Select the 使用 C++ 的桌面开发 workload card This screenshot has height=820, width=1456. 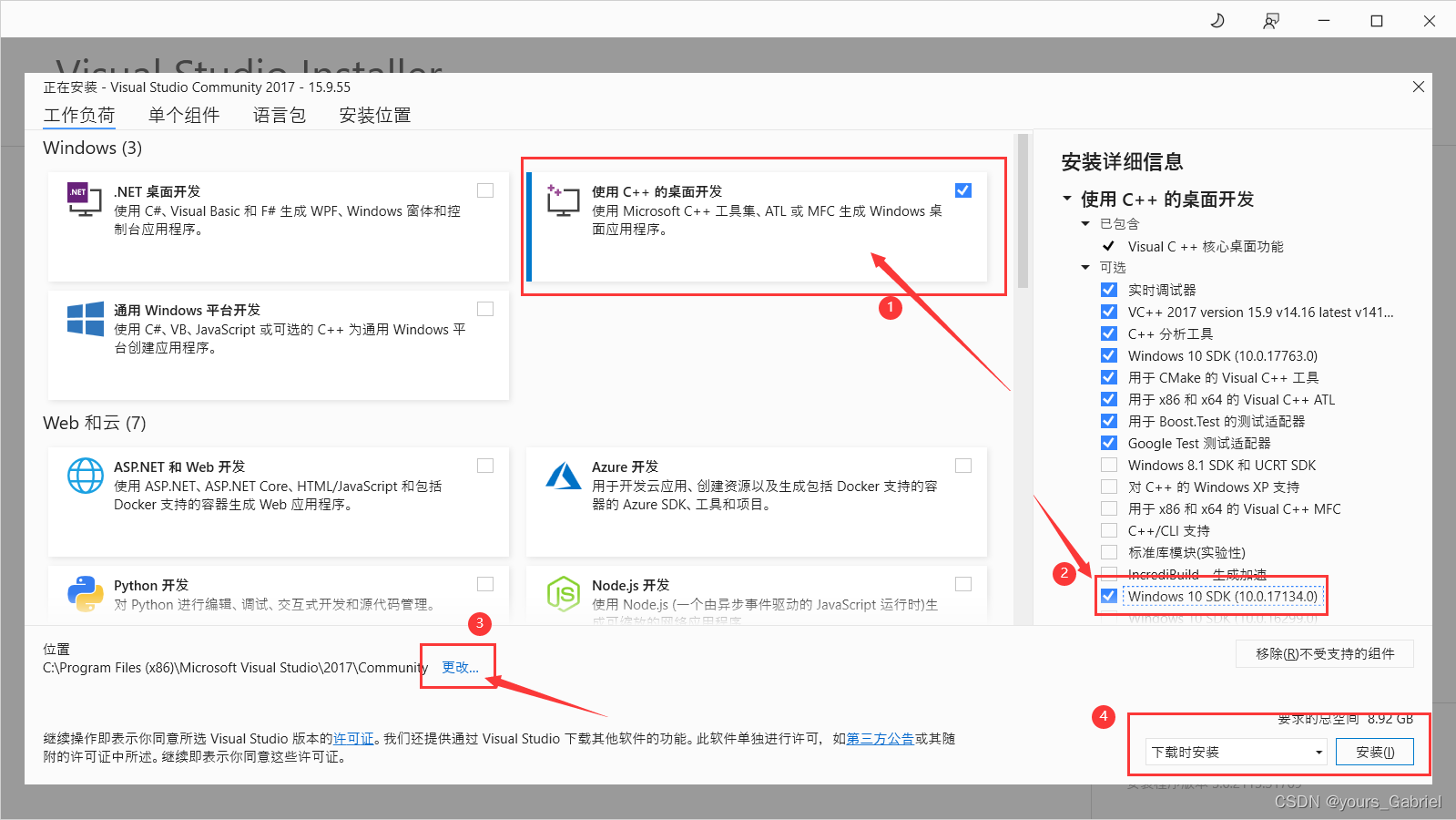pos(758,227)
